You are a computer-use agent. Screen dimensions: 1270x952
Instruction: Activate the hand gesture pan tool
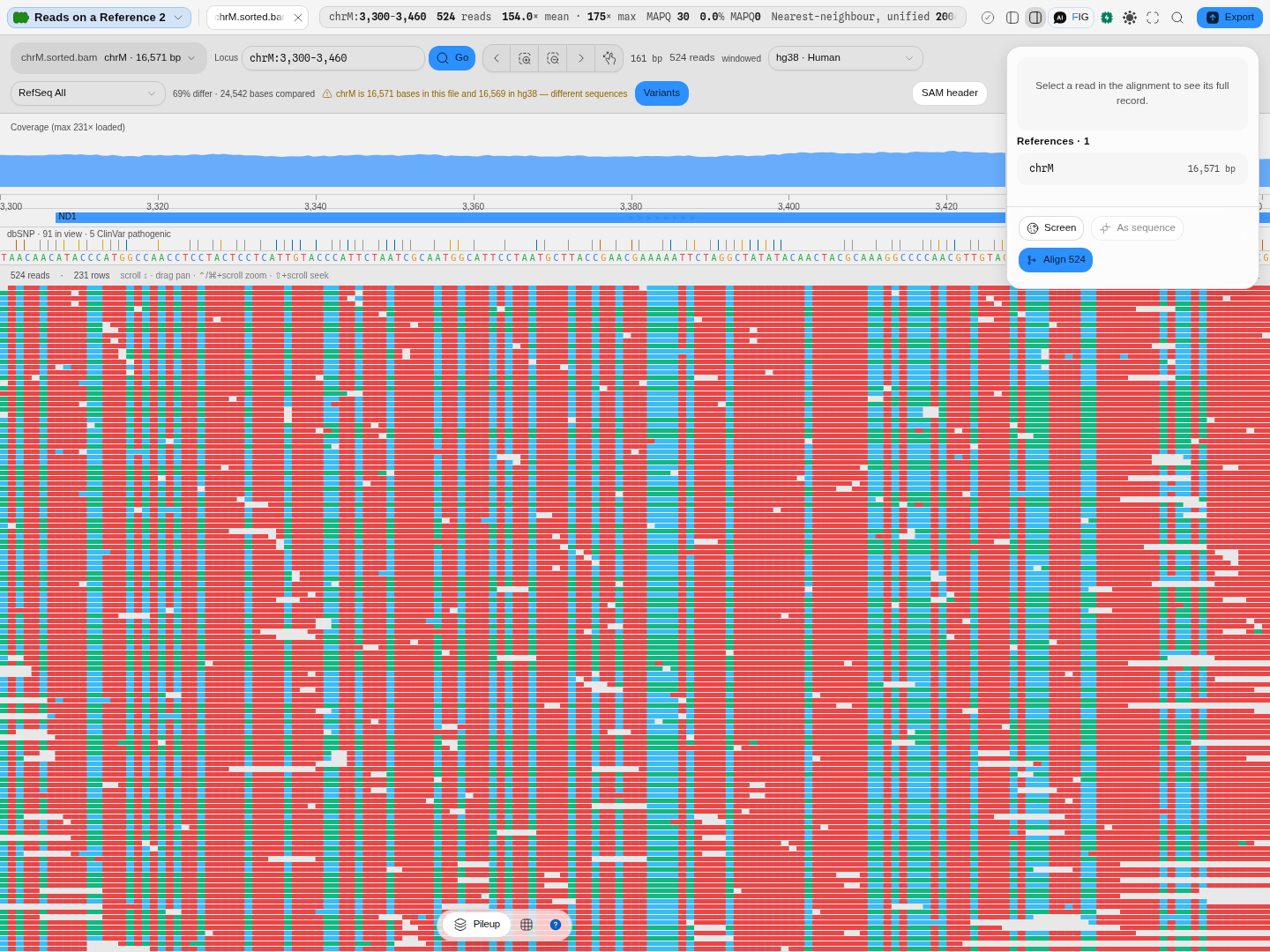pos(609,58)
